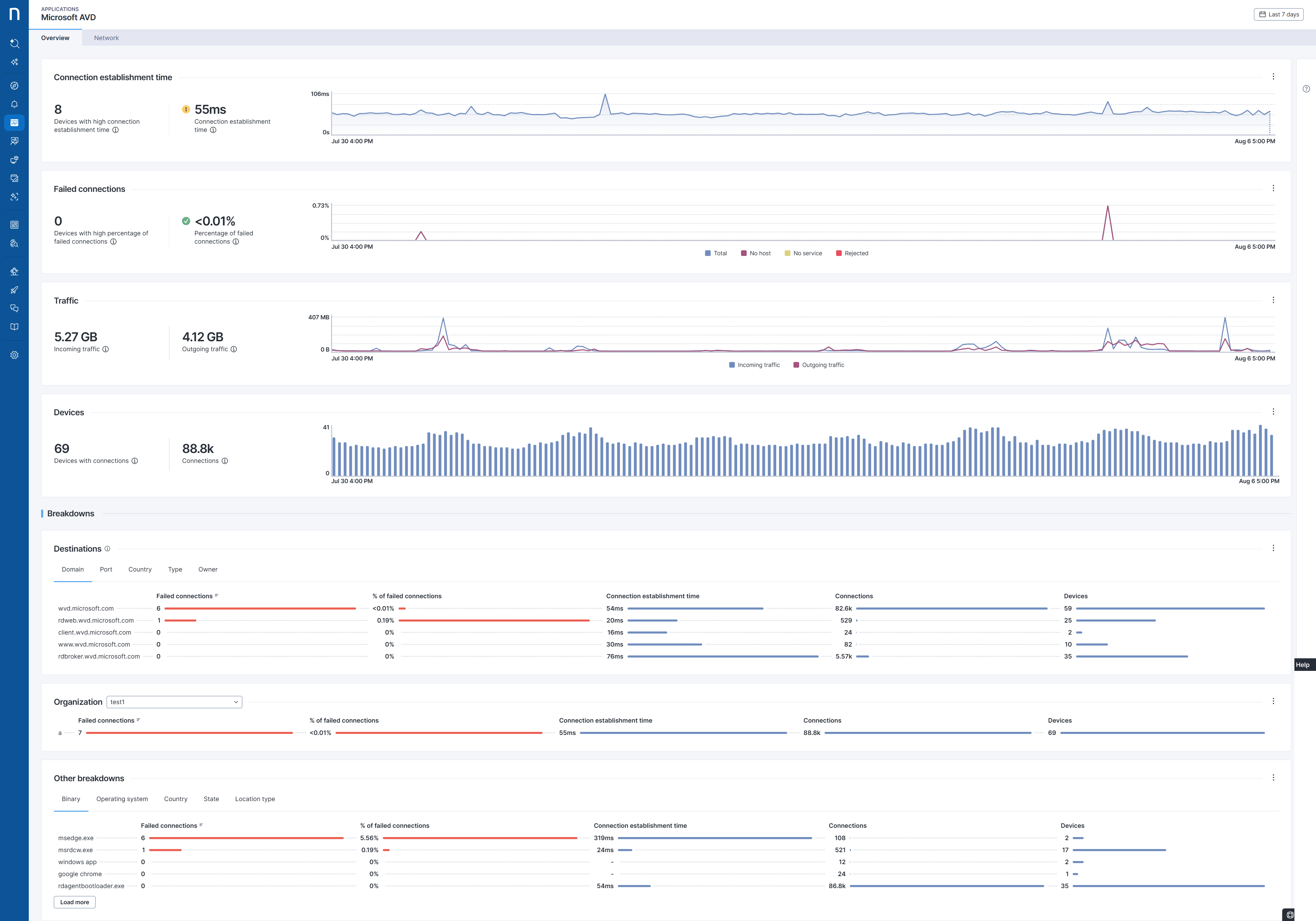Click the rocket icon in sidebar
The height and width of the screenshot is (921, 1316).
point(14,290)
